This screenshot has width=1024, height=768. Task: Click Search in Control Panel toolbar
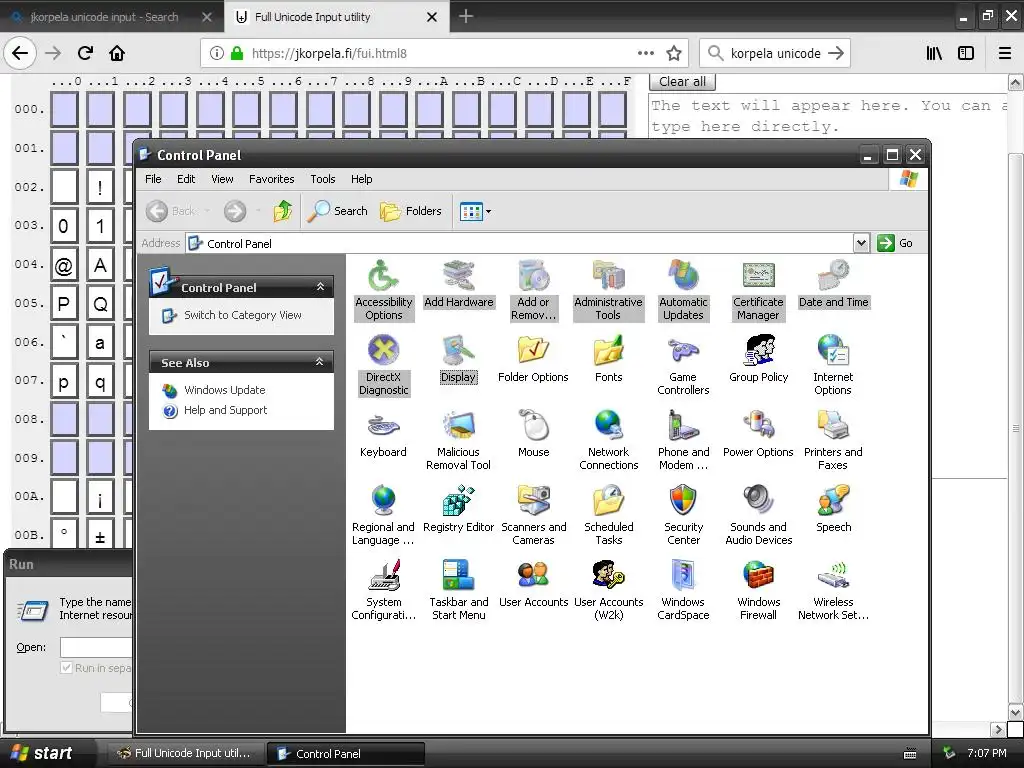[x=338, y=211]
